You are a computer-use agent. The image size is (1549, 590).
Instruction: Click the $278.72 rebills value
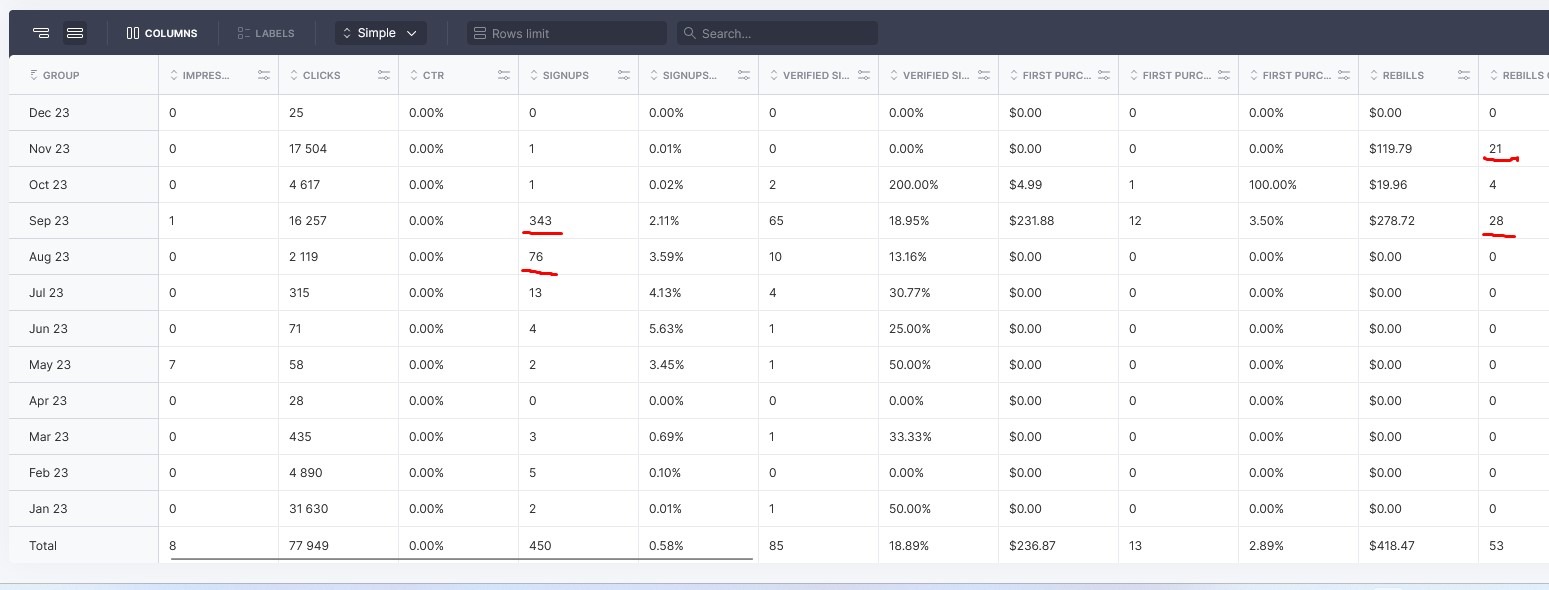(x=1392, y=221)
